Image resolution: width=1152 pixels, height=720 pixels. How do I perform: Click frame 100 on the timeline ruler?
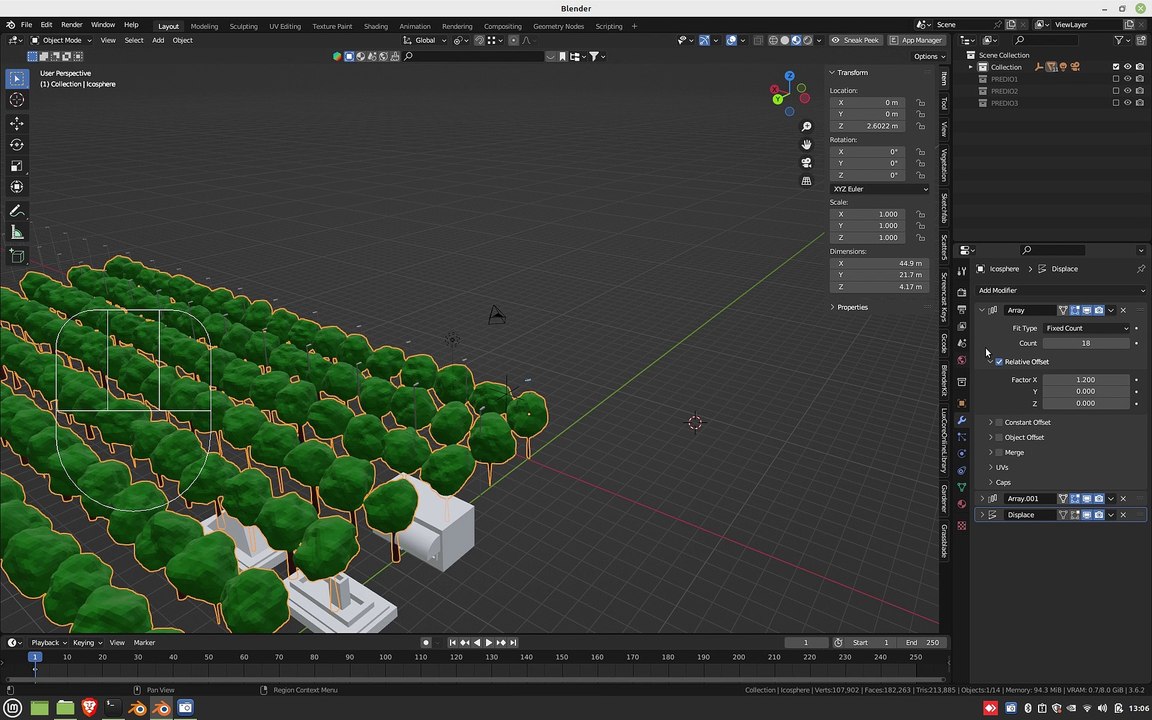coord(385,658)
